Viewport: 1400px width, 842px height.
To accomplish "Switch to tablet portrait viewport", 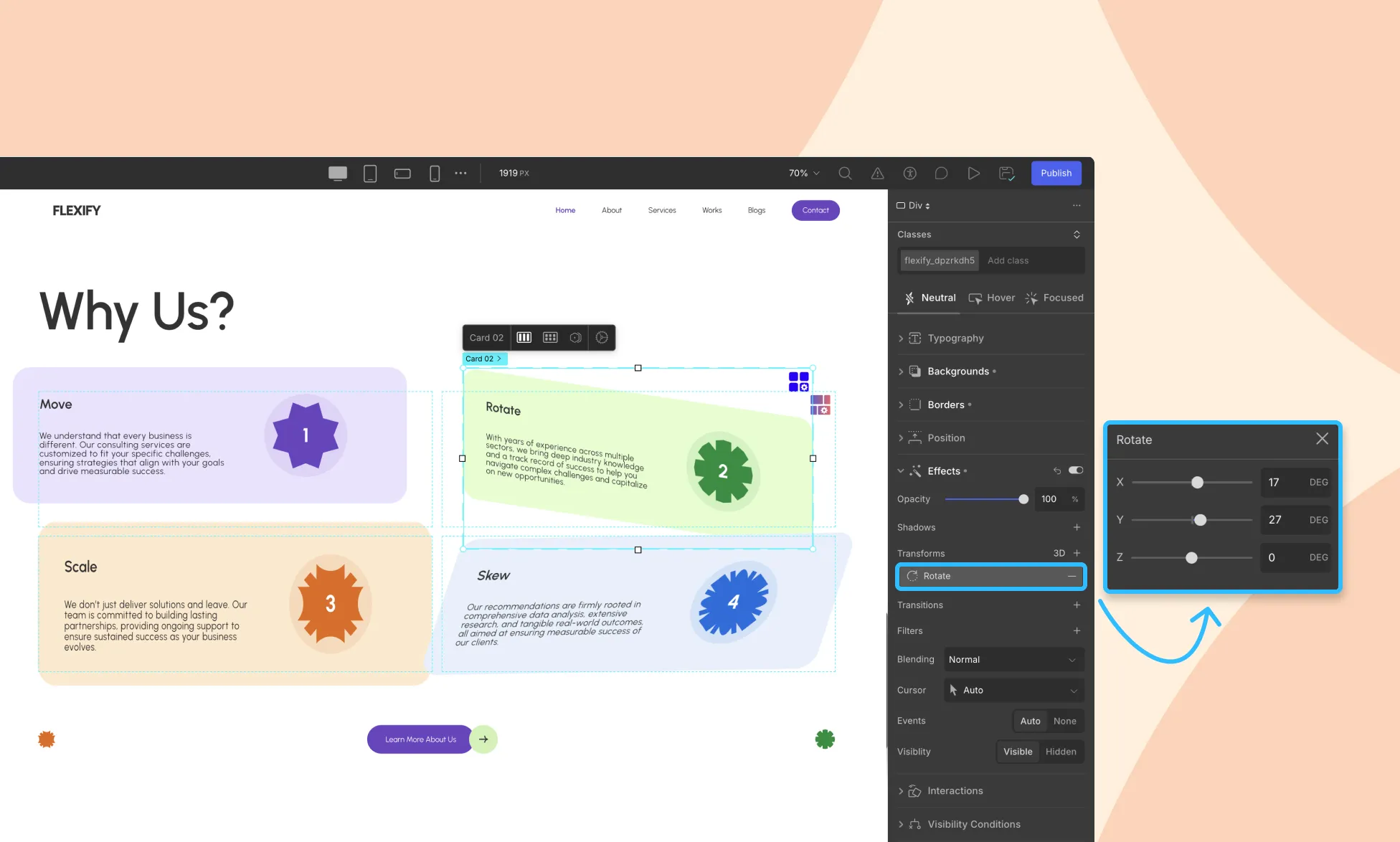I will 370,174.
